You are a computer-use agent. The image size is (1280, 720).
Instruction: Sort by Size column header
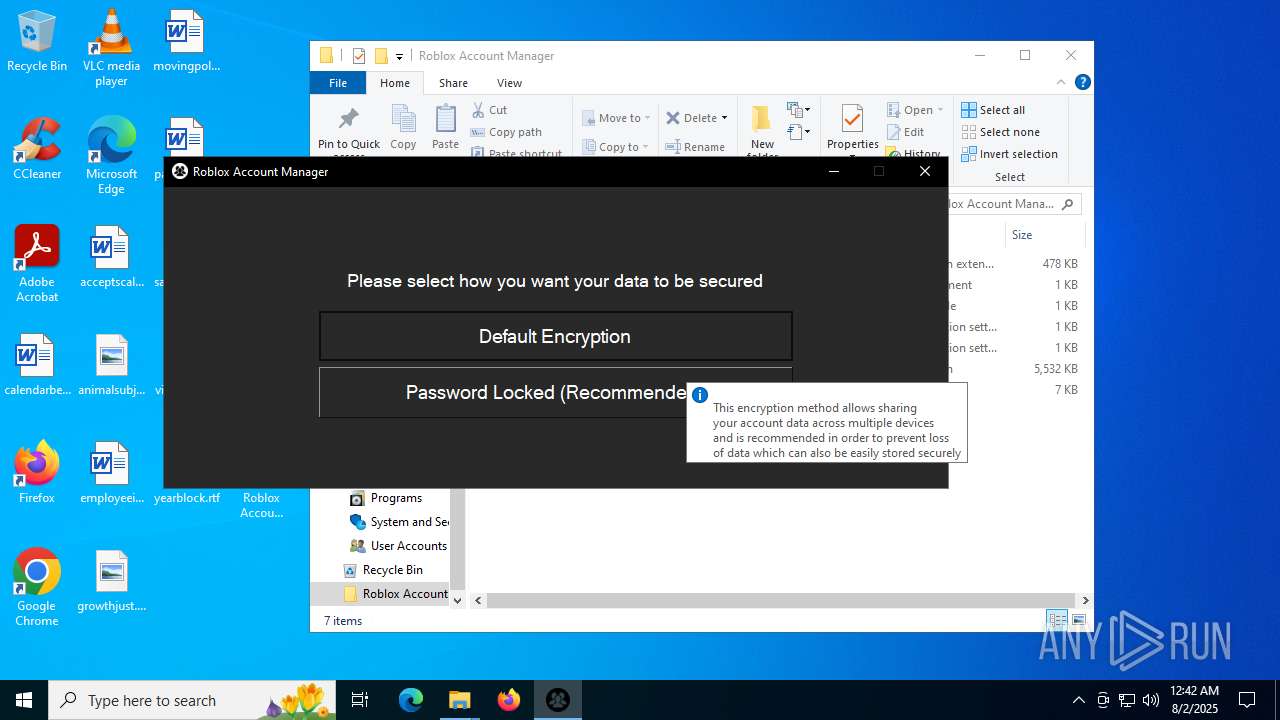pyautogui.click(x=1044, y=235)
